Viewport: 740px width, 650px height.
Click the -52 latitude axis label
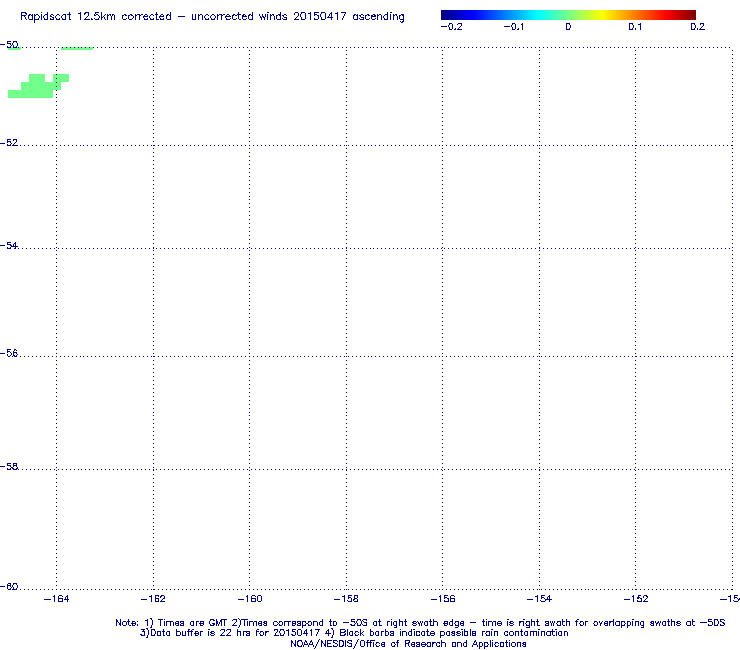9,143
